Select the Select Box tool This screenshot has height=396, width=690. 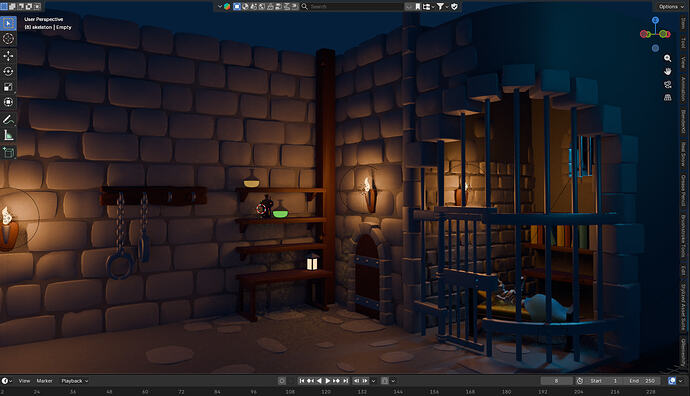click(x=8, y=23)
